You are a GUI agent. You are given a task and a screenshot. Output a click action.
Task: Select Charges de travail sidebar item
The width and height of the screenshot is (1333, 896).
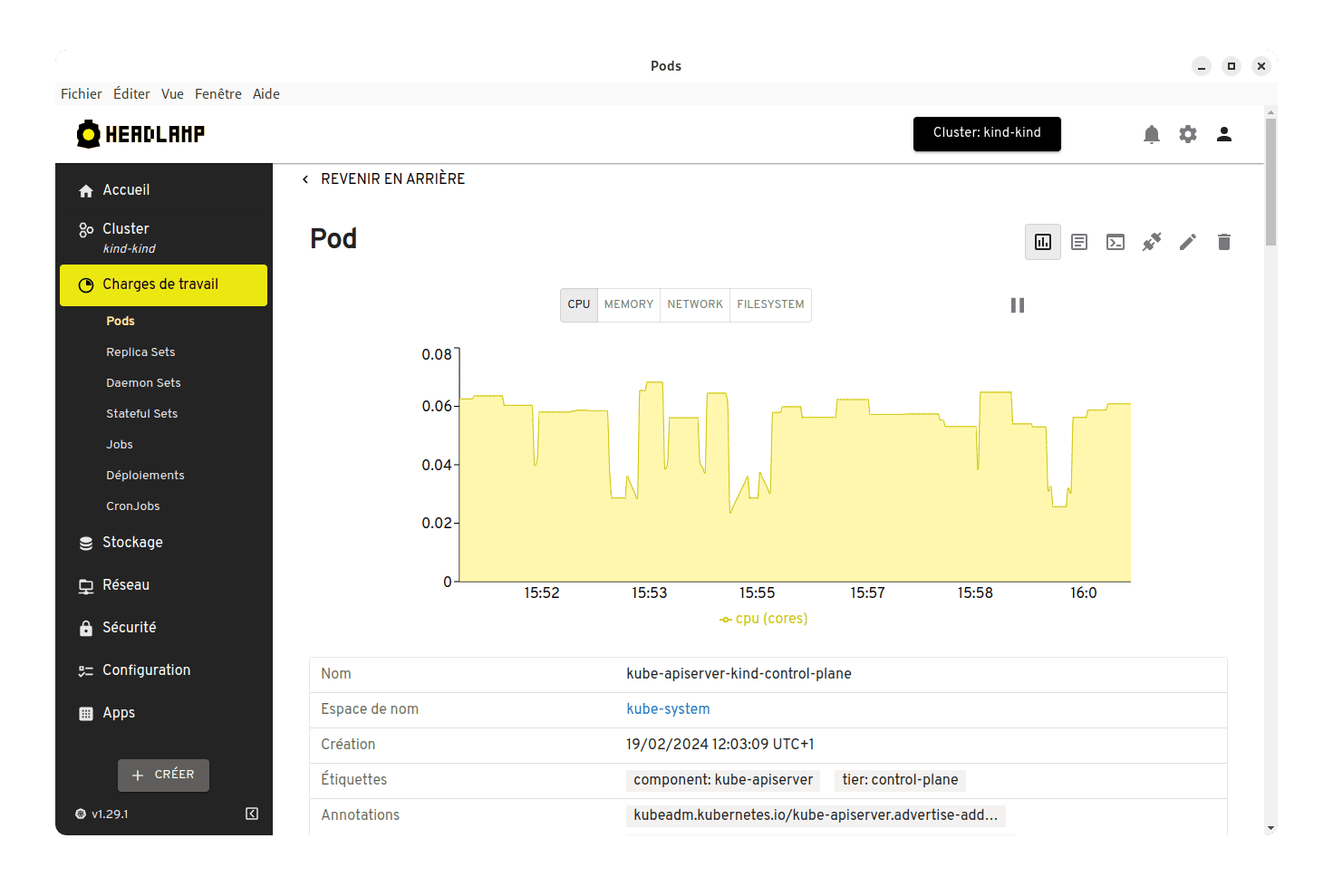point(163,284)
